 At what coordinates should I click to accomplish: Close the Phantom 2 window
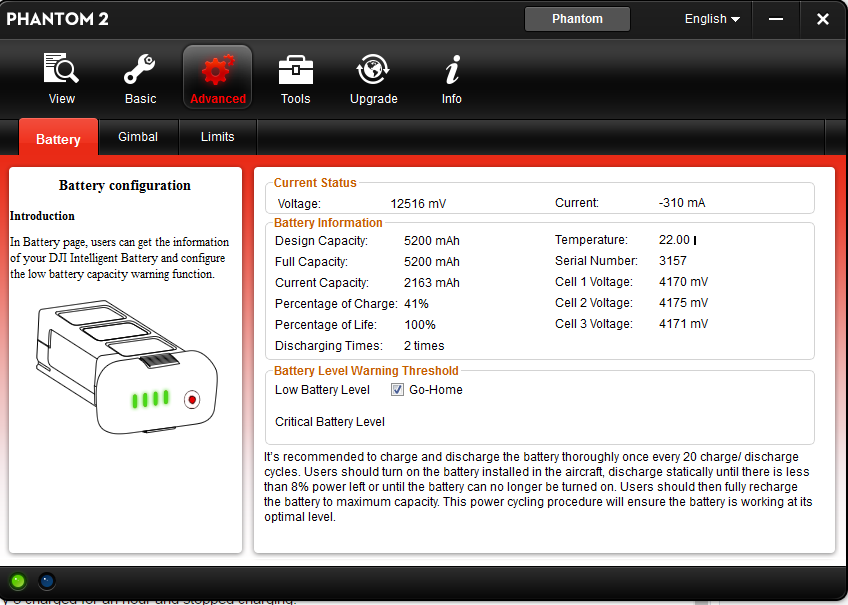click(x=823, y=19)
